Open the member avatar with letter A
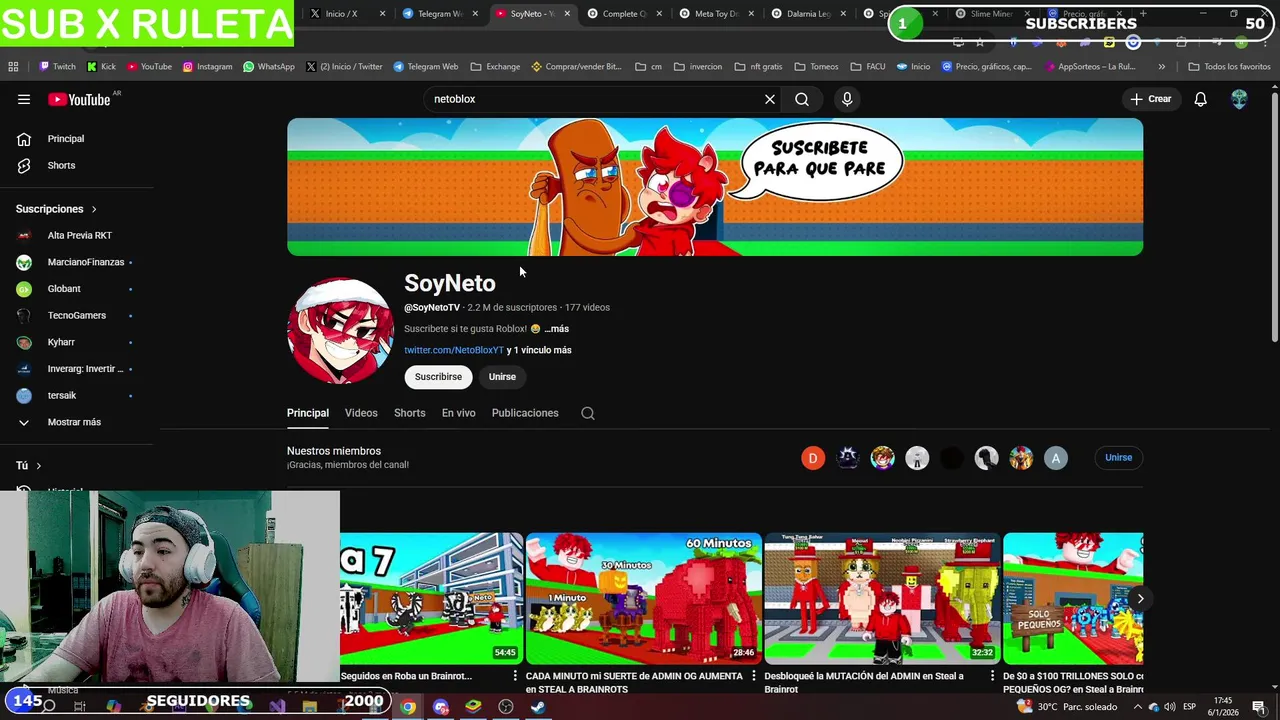Image resolution: width=1280 pixels, height=720 pixels. pyautogui.click(x=1055, y=458)
